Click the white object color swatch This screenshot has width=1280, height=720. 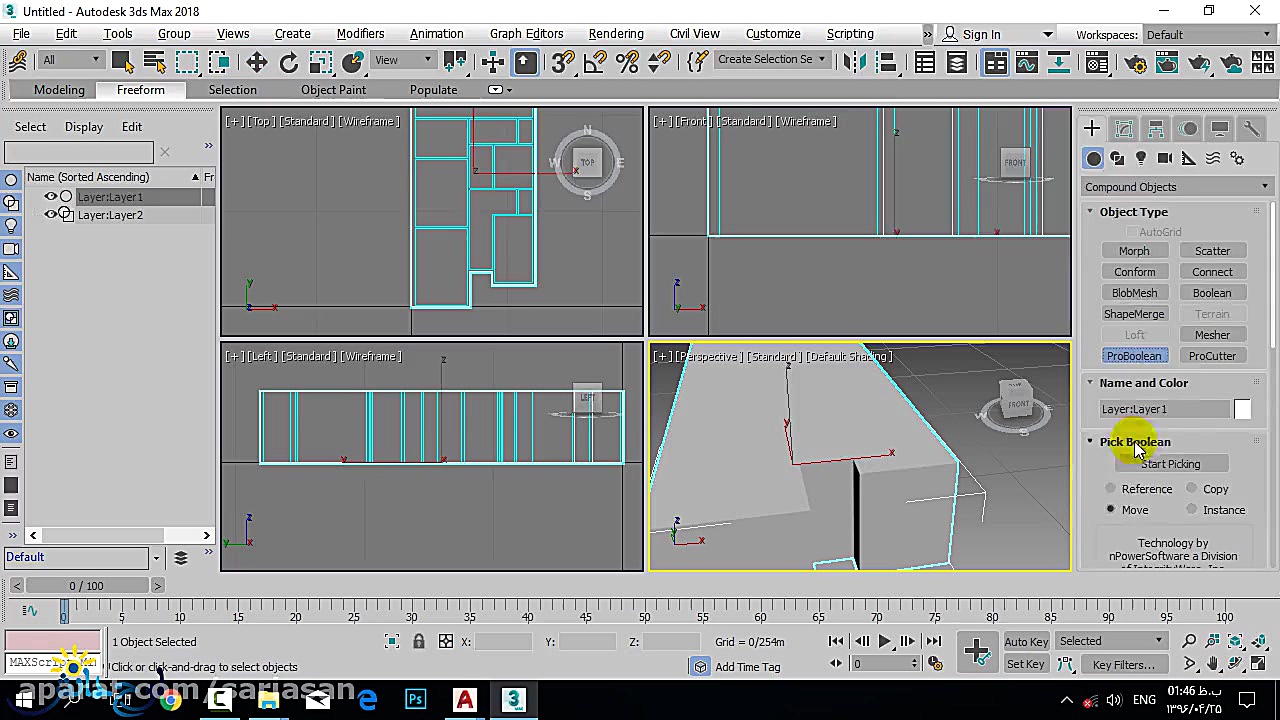click(1242, 409)
